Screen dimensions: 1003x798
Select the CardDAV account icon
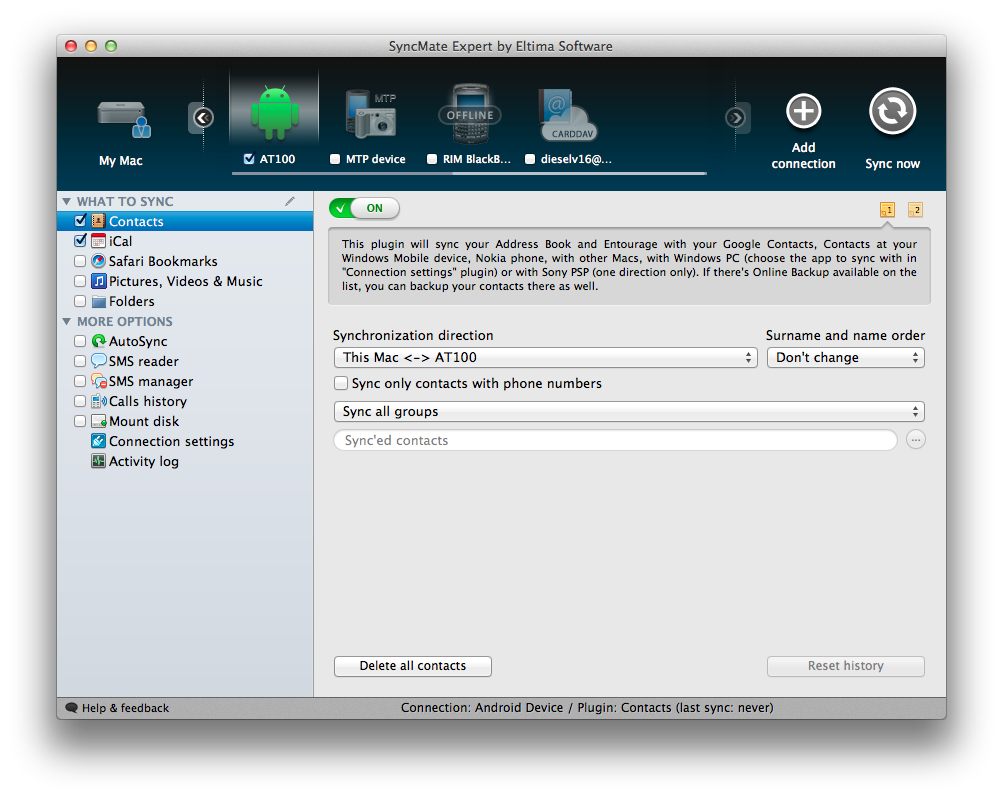tap(567, 114)
